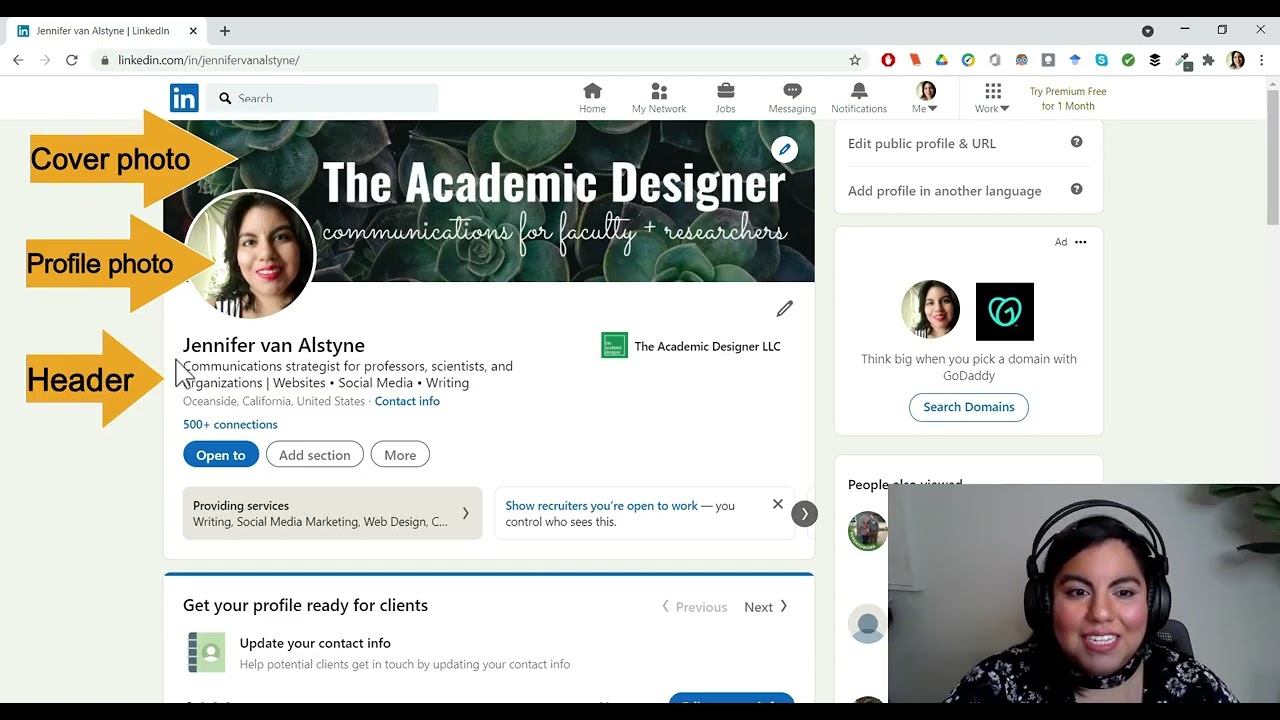Bookmark this page star icon
The height and width of the screenshot is (720, 1280).
point(855,60)
